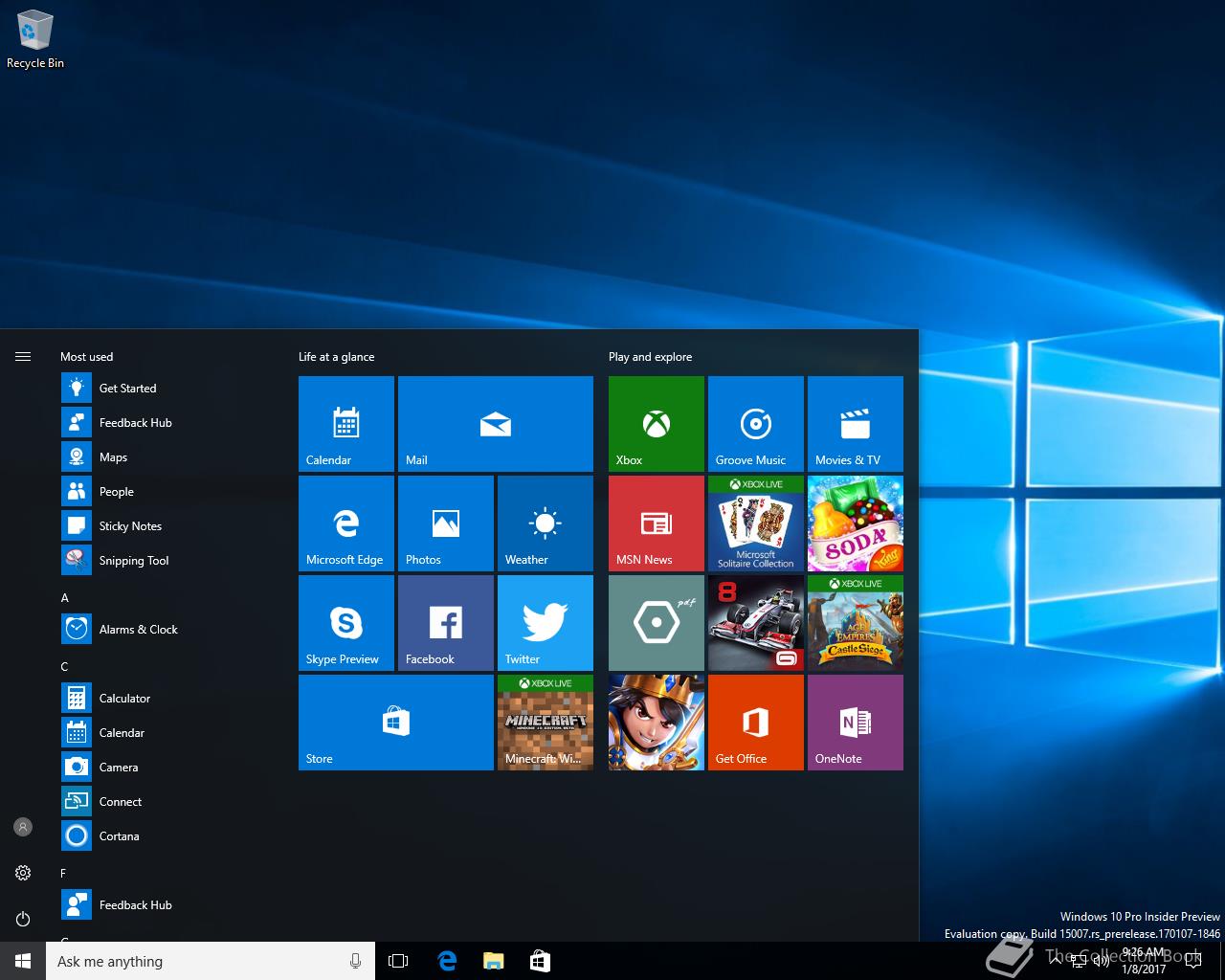Select the Life at a glance group header
The width and height of the screenshot is (1225, 980).
coord(337,357)
